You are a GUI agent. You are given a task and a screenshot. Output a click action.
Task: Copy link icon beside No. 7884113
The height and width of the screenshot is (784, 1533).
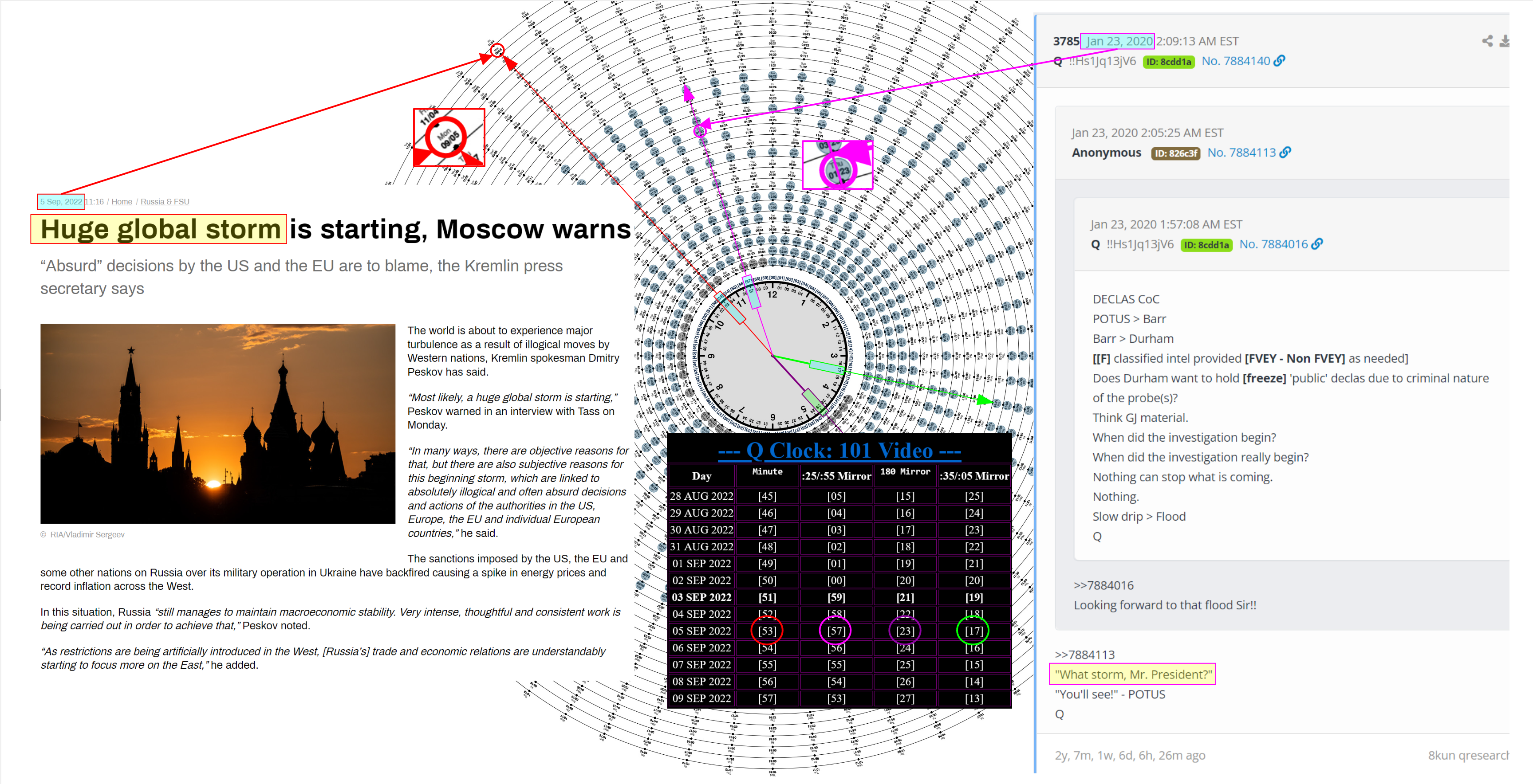(x=1285, y=152)
